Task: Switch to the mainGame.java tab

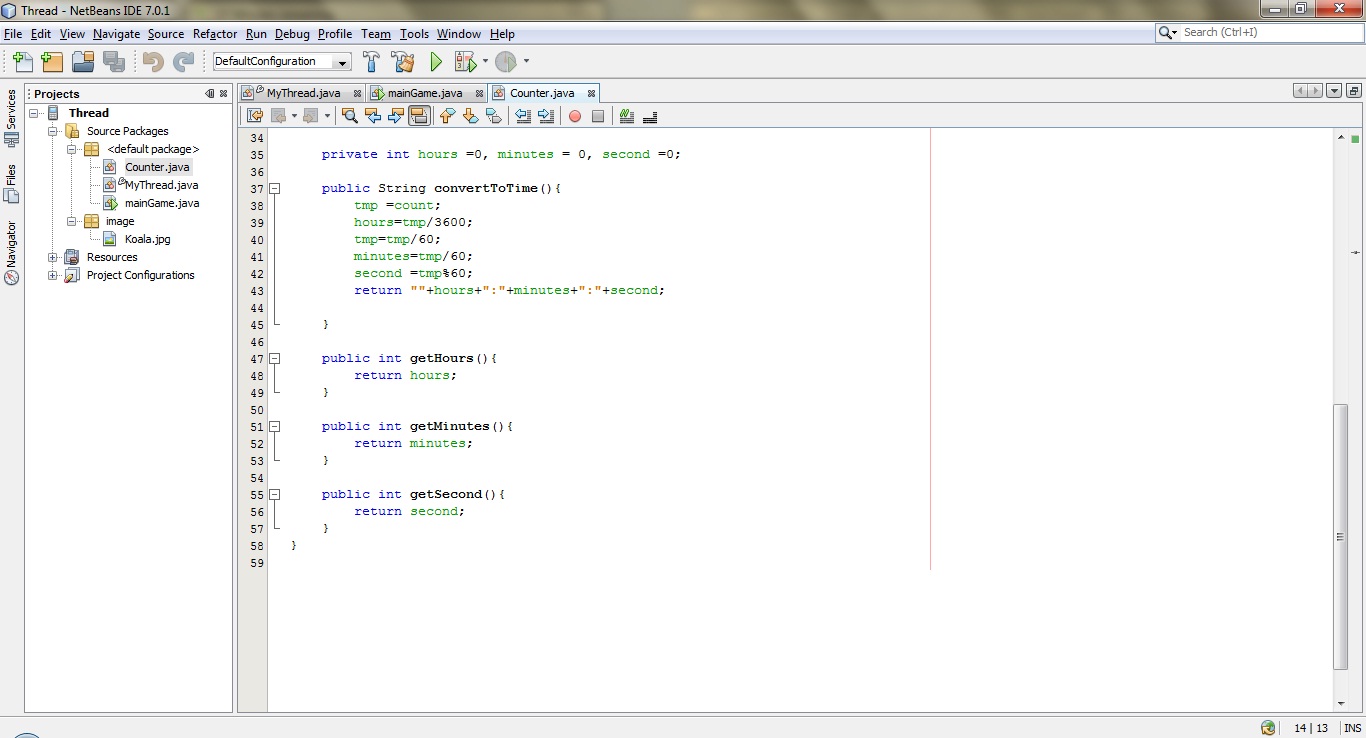Action: pyautogui.click(x=425, y=93)
